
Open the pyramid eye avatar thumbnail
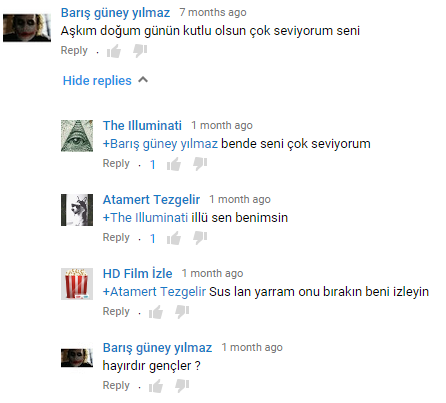(77, 136)
